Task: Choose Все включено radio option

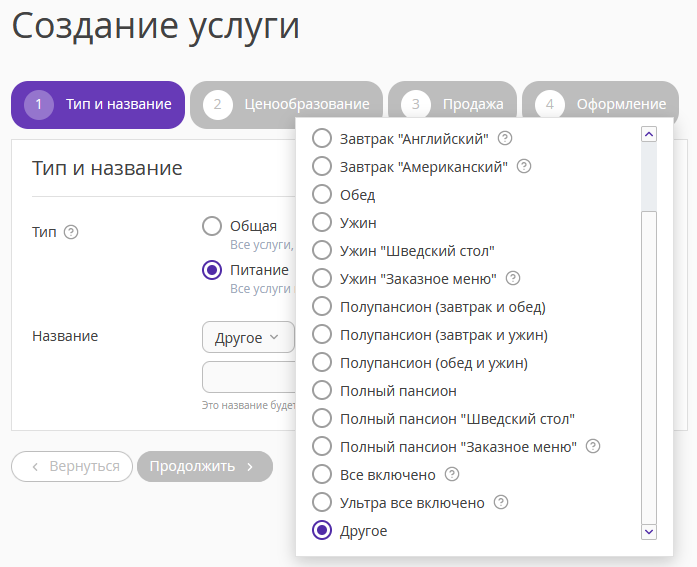Action: point(322,474)
